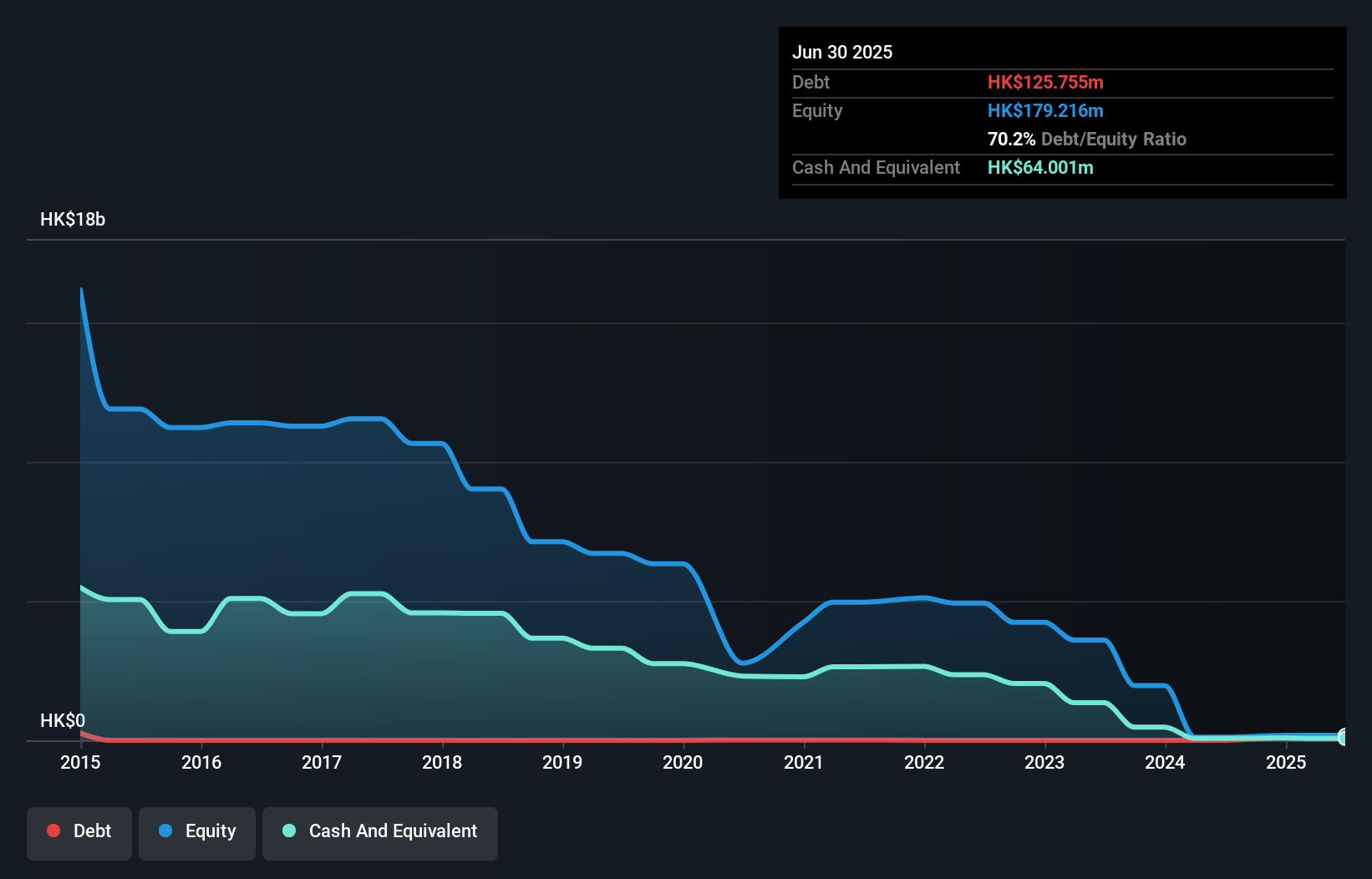Image resolution: width=1372 pixels, height=879 pixels.
Task: Click the Equity peak point above 2015
Action: click(81, 290)
